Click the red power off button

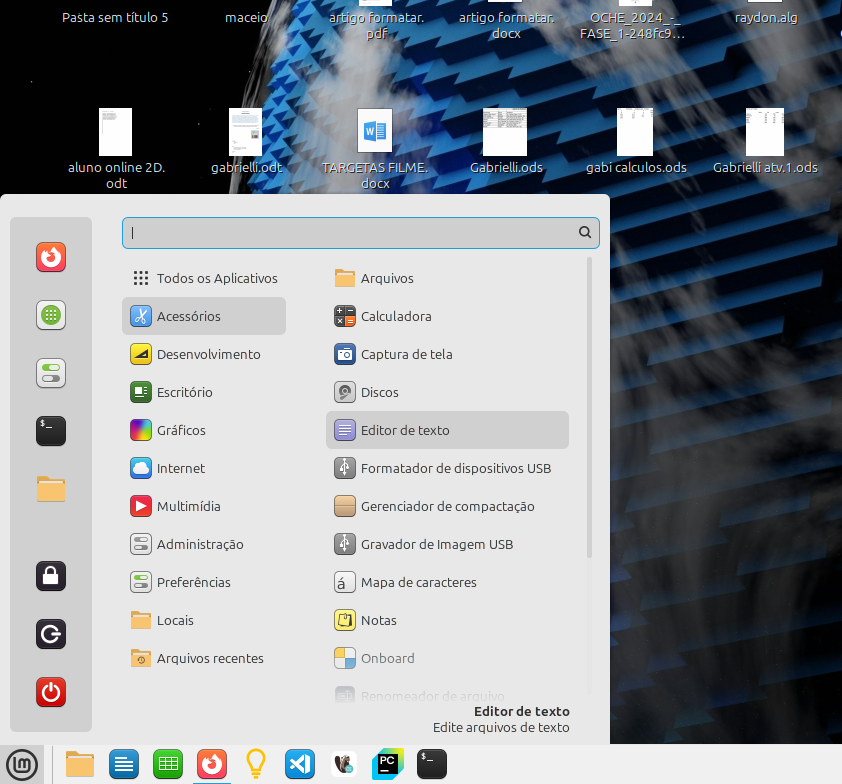51,691
